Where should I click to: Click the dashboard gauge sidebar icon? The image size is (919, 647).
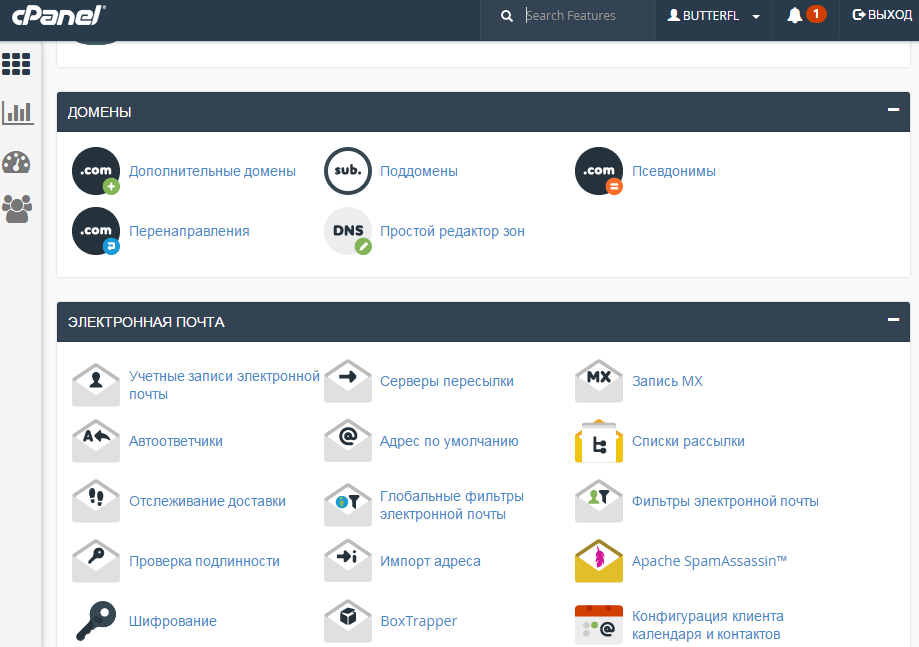click(x=17, y=162)
